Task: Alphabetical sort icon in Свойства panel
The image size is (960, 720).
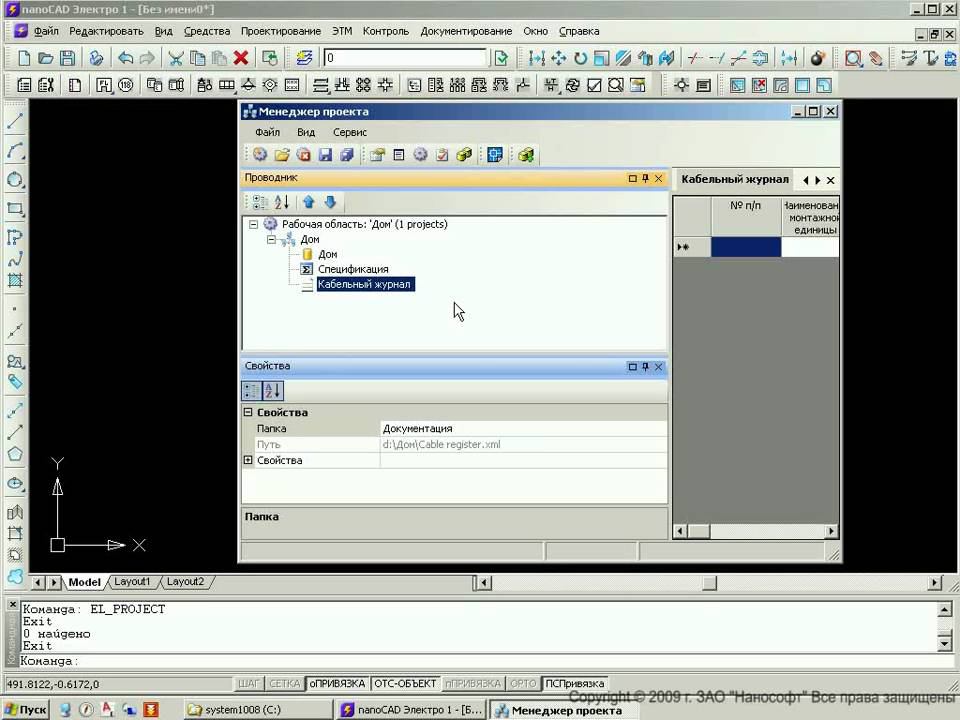Action: click(x=273, y=391)
